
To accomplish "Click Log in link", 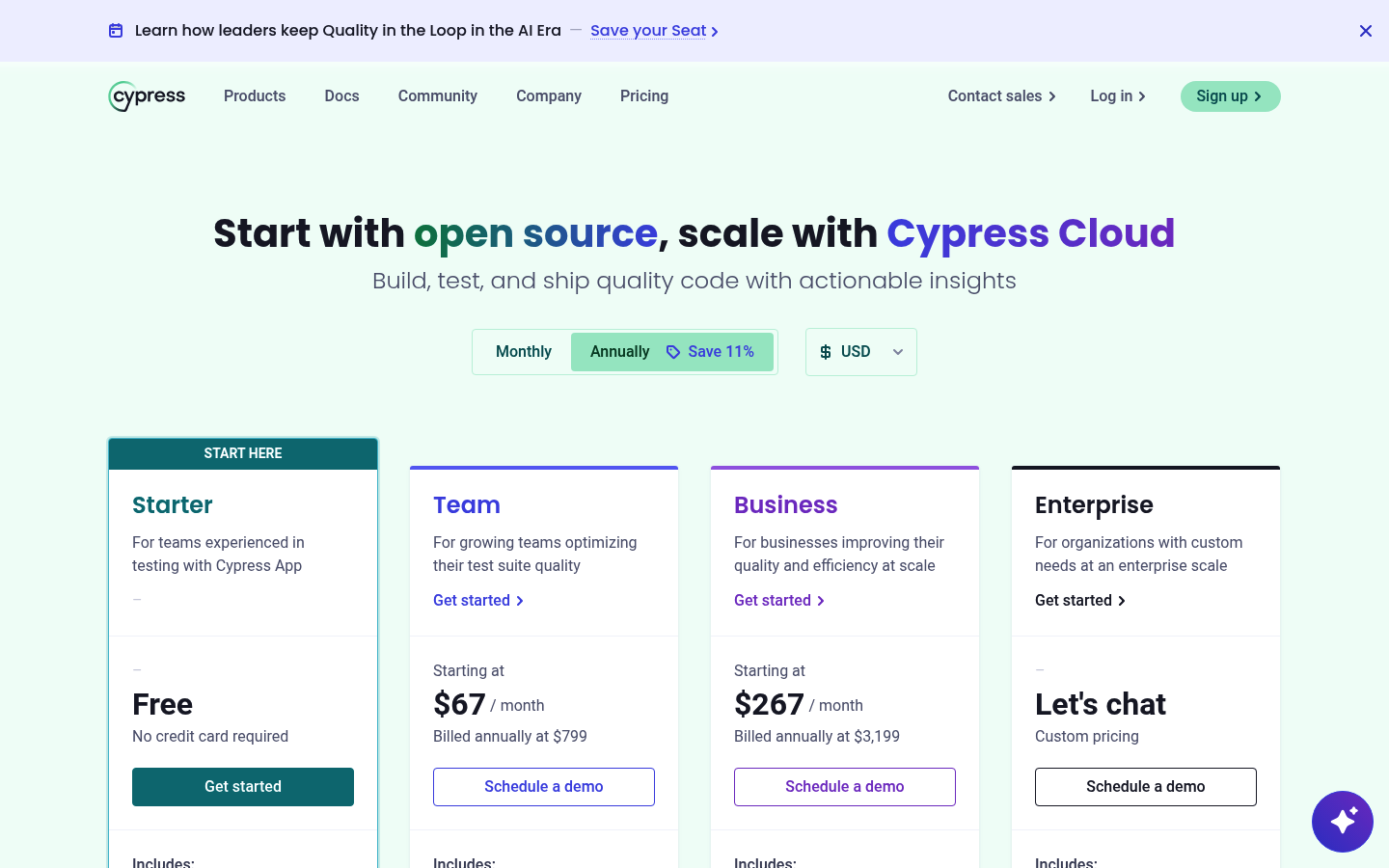I will (1118, 96).
